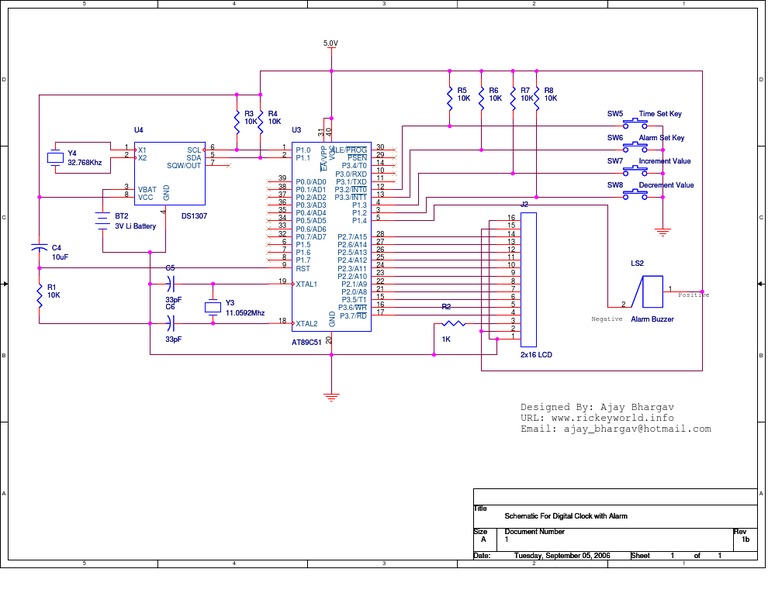Image resolution: width=768 pixels, height=593 pixels.
Task: Click the 3V Li Battery label
Action: 135,226
